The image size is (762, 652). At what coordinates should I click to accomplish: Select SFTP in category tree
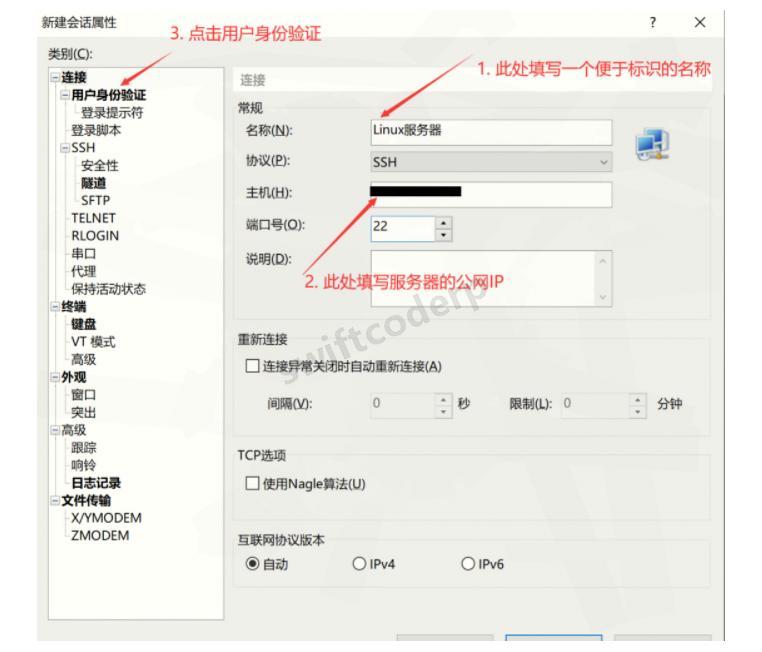click(95, 201)
